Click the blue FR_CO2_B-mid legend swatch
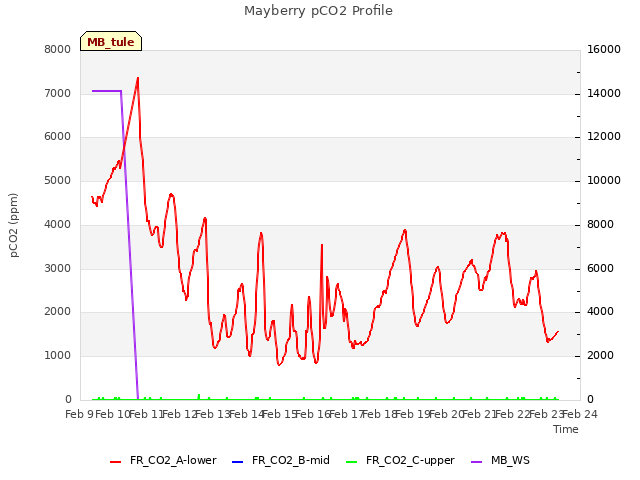This screenshot has width=640, height=480. click(237, 462)
